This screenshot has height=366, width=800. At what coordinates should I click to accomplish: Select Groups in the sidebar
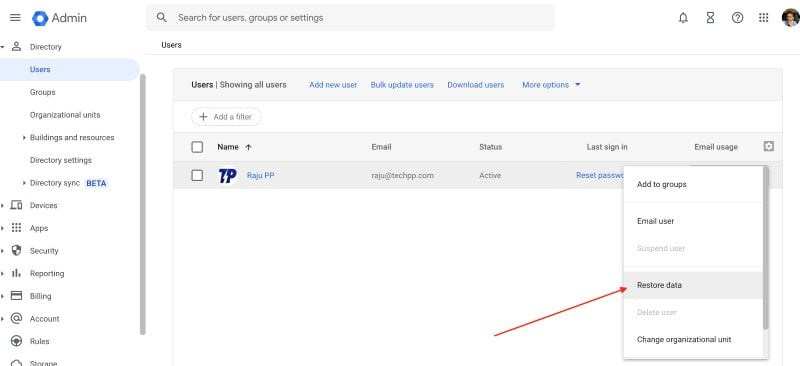point(43,92)
